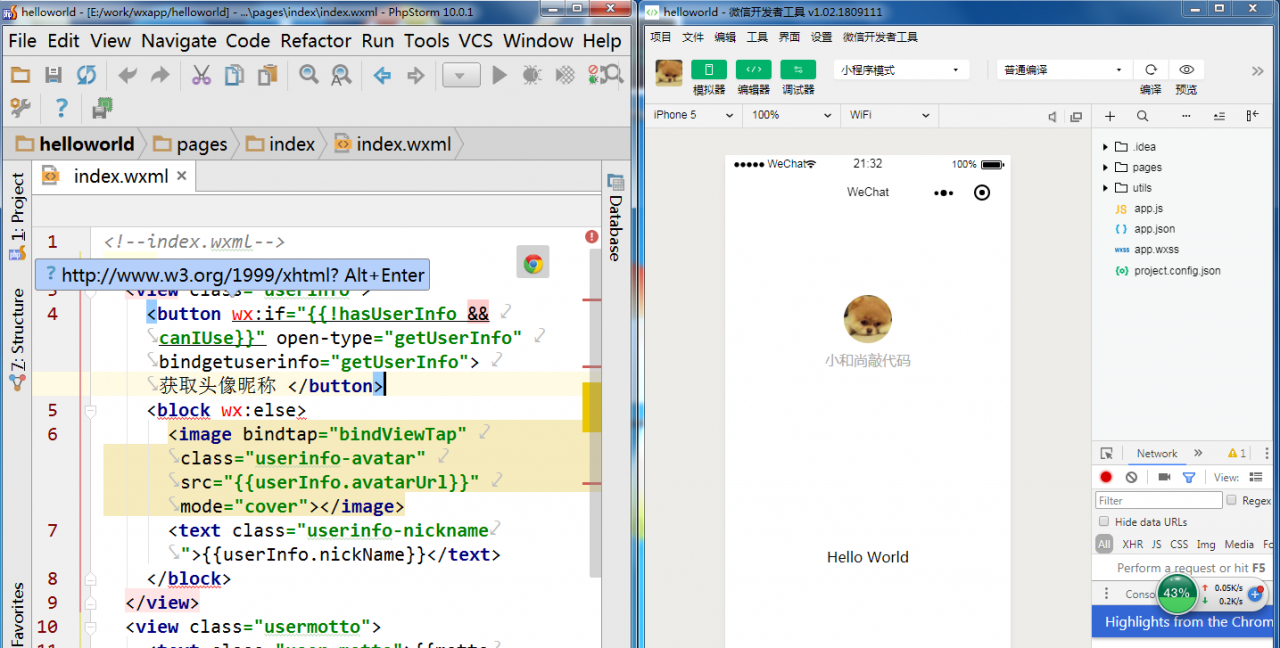
Task: Click the Filter input in Network panel
Action: pyautogui.click(x=1159, y=500)
